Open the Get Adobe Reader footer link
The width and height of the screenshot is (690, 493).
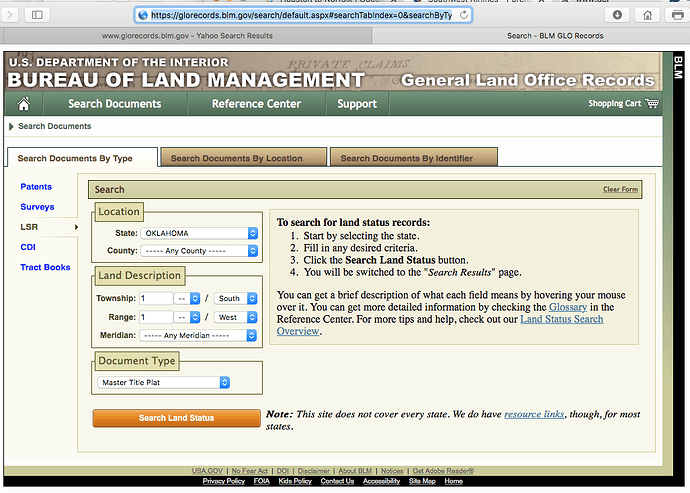coord(443,471)
